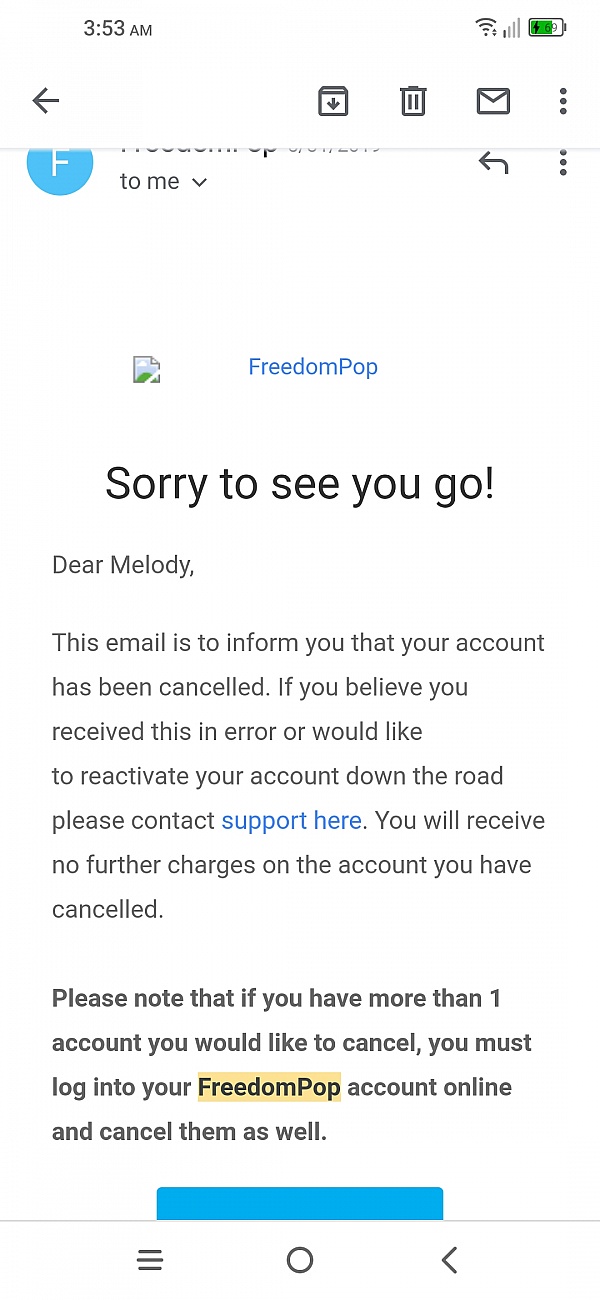600x1300 pixels.
Task: Tap the highlighted FreedomPop word
Action: click(269, 1087)
